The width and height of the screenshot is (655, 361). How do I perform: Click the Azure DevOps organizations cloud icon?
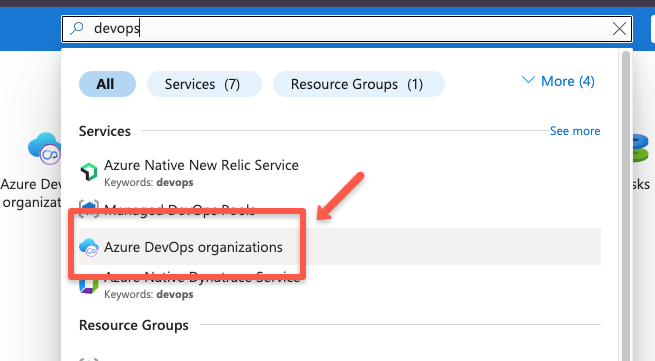point(89,247)
